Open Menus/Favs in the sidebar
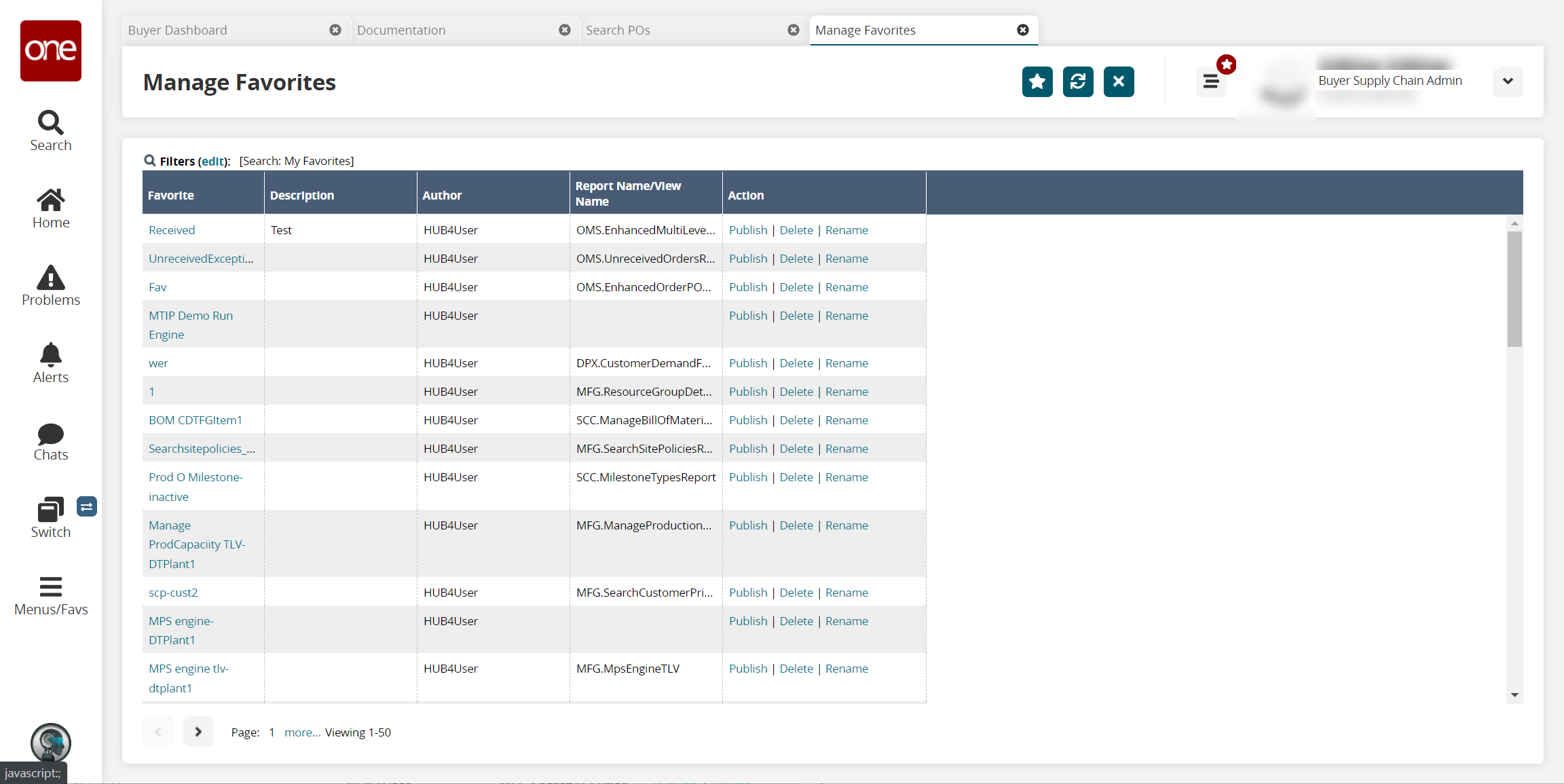Viewport: 1564px width, 784px height. 51,595
